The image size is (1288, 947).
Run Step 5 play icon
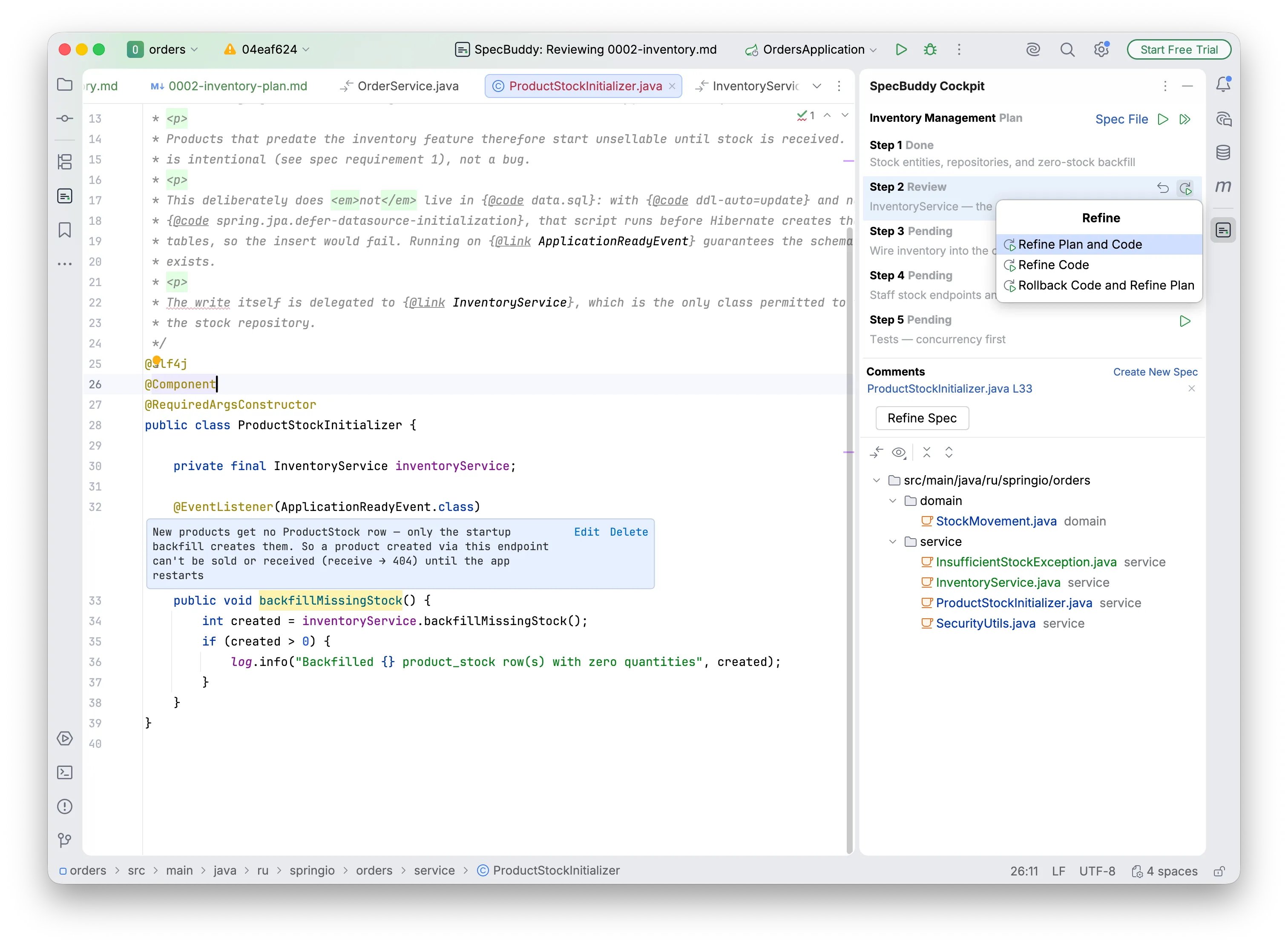pyautogui.click(x=1185, y=321)
